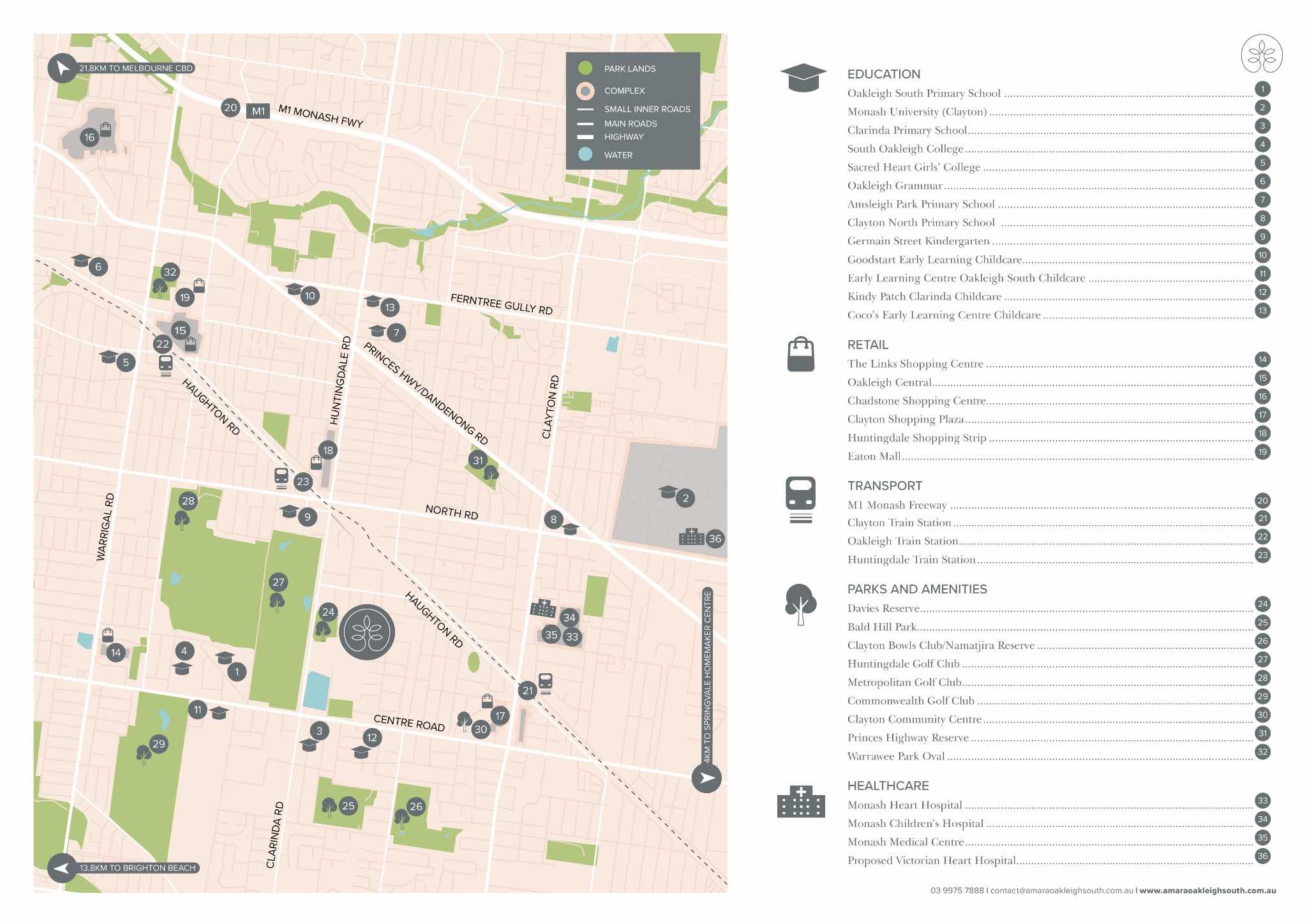The image size is (1307, 924).
Task: Click map marker 27 Huntingdale Golf Club
Action: 278,582
